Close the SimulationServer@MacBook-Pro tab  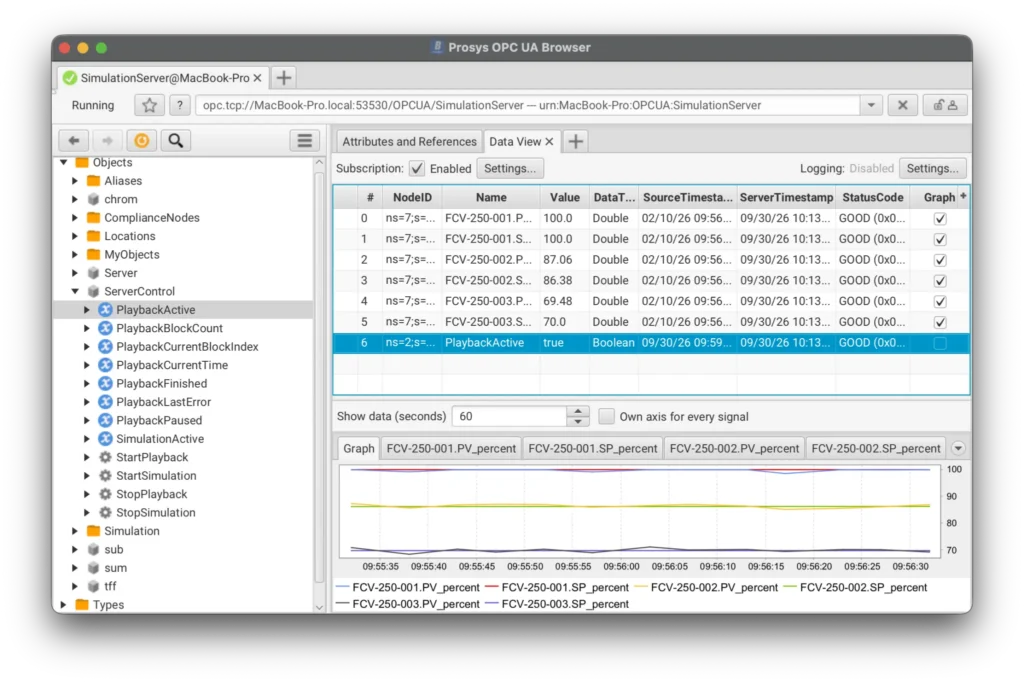257,78
